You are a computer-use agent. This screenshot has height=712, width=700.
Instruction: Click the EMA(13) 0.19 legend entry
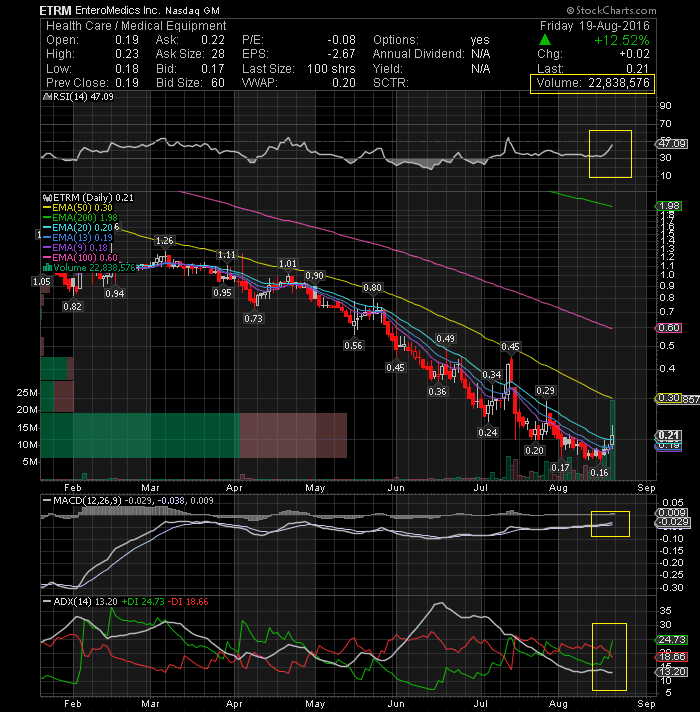click(x=78, y=237)
